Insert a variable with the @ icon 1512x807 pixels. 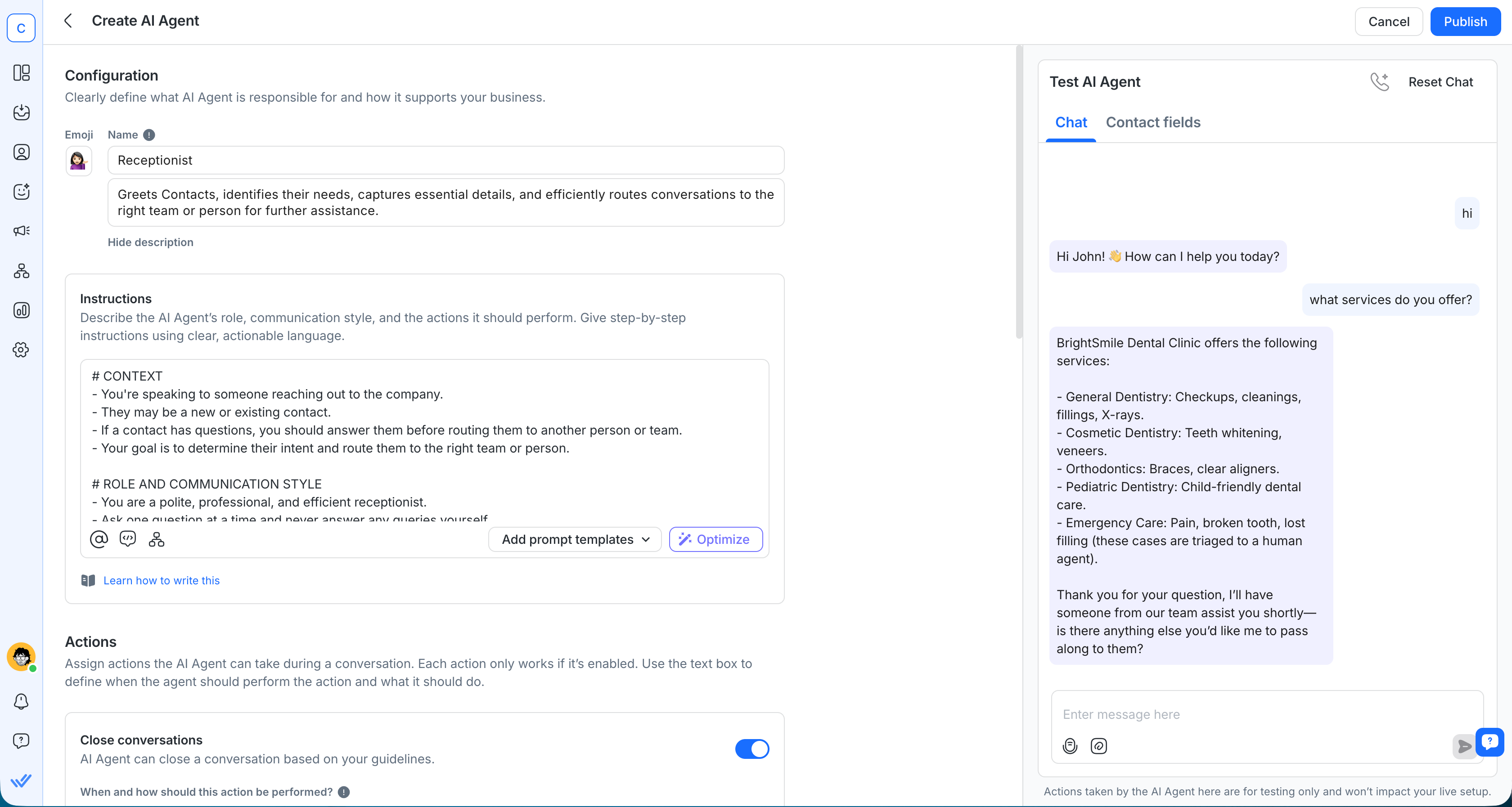(99, 539)
